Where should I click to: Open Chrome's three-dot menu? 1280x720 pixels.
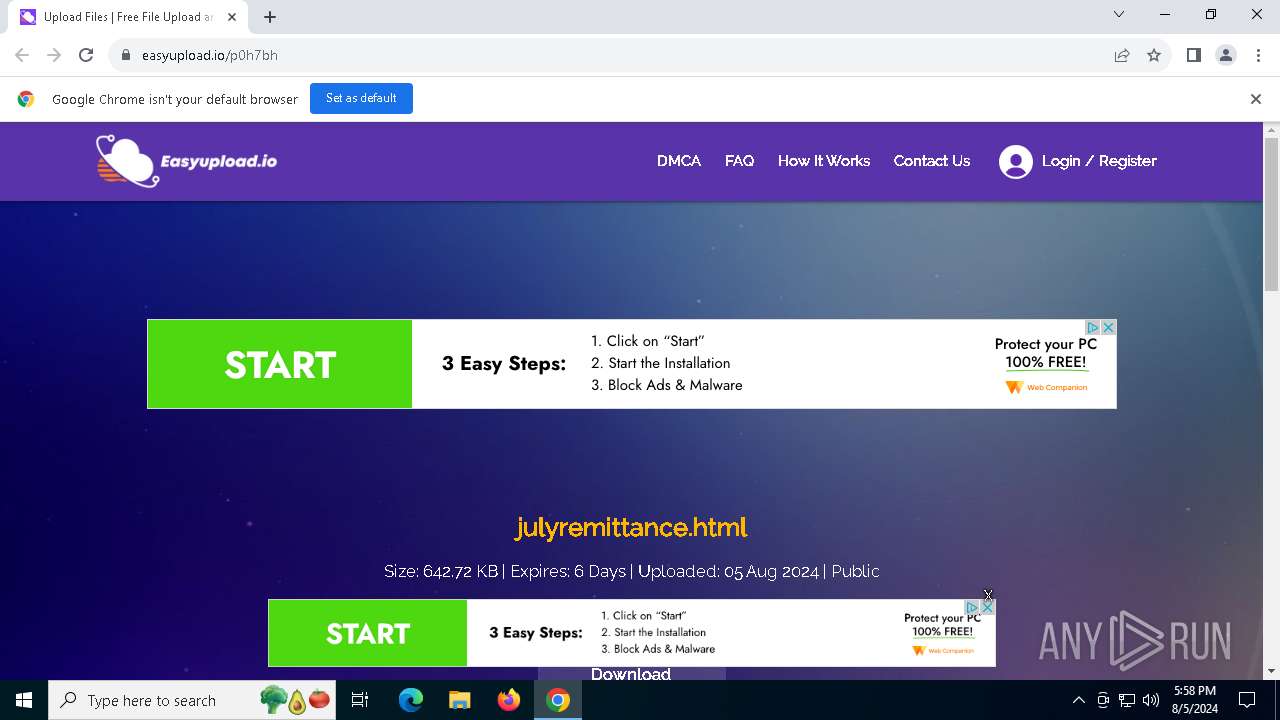(1258, 56)
